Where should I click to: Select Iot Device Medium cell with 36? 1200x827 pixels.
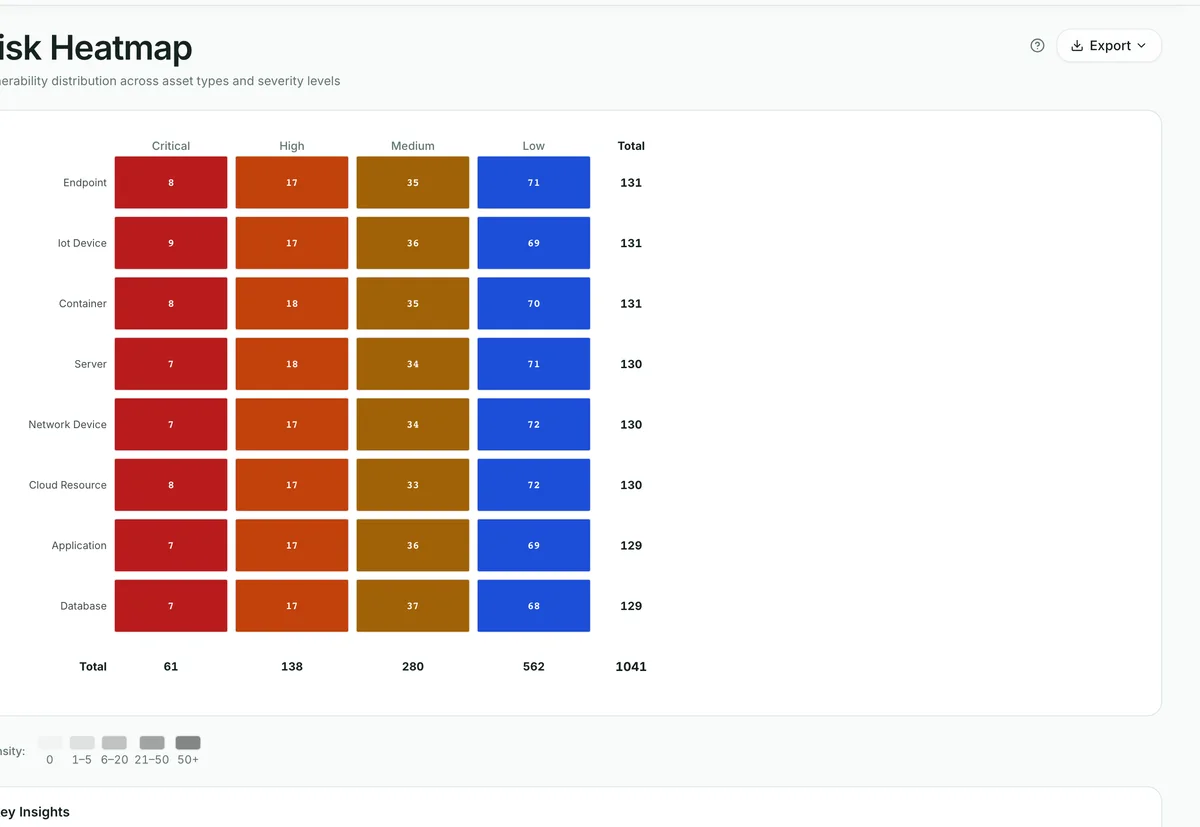point(413,243)
